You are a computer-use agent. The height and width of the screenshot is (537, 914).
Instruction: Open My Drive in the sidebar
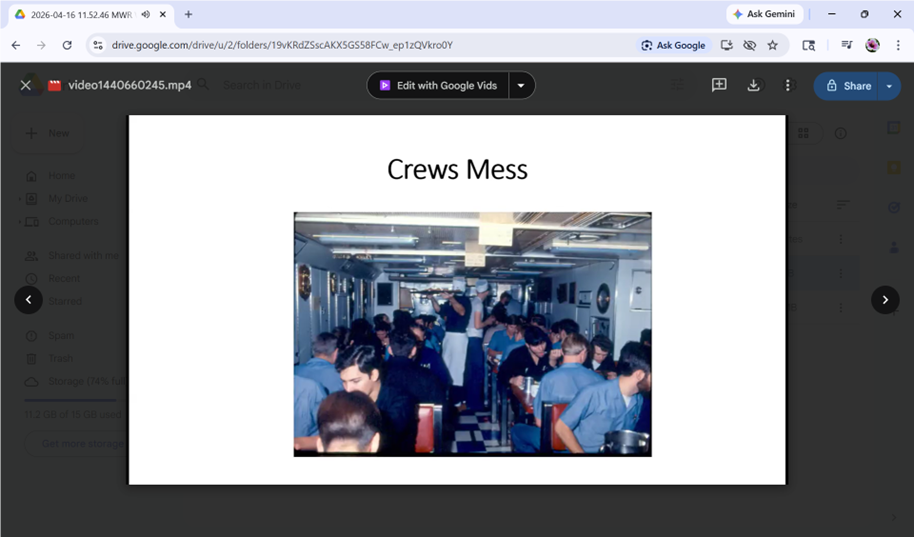pos(68,198)
